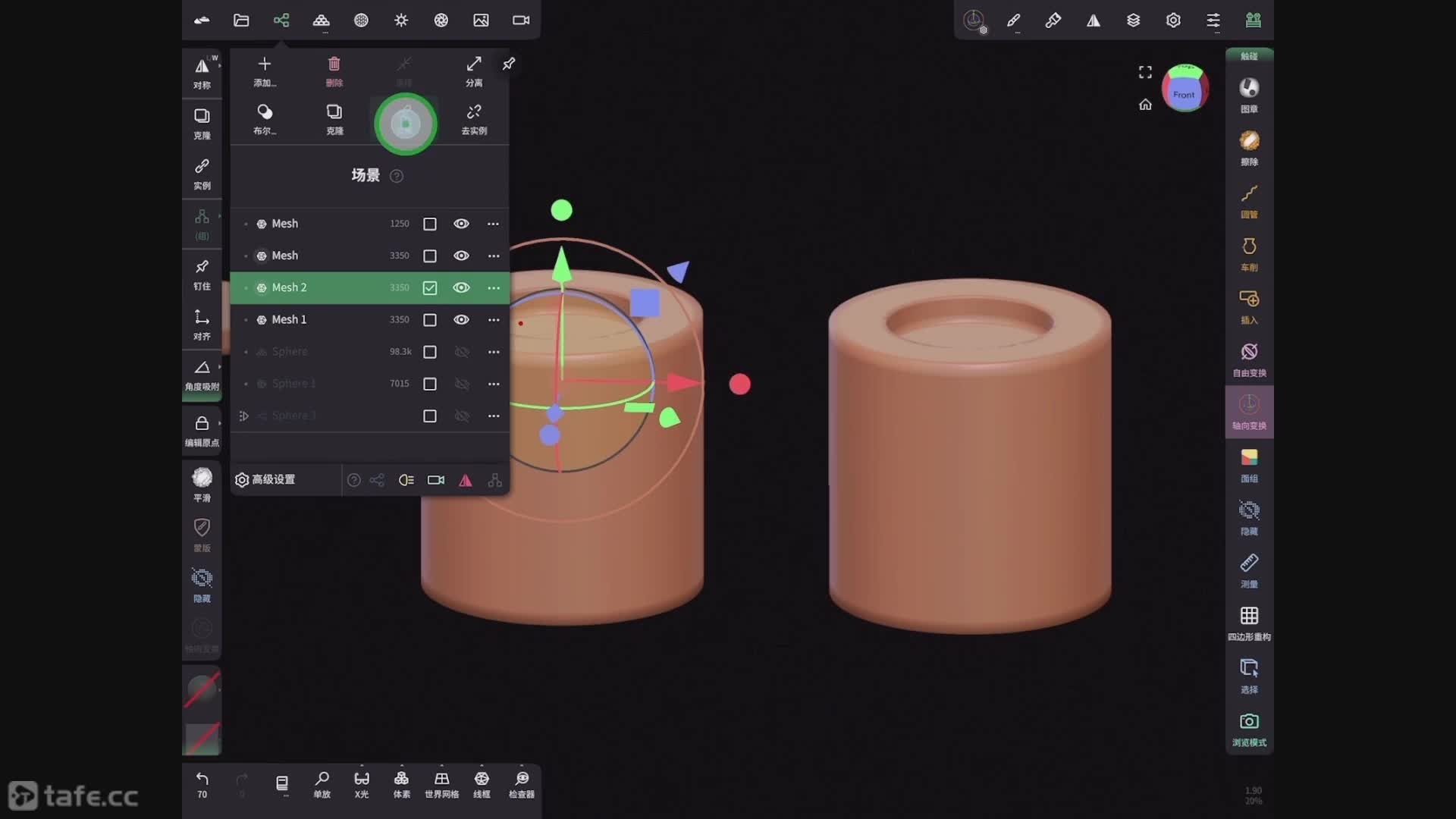Open the post-process aperture icon
Screen dimensions: 1456x819
(441, 20)
